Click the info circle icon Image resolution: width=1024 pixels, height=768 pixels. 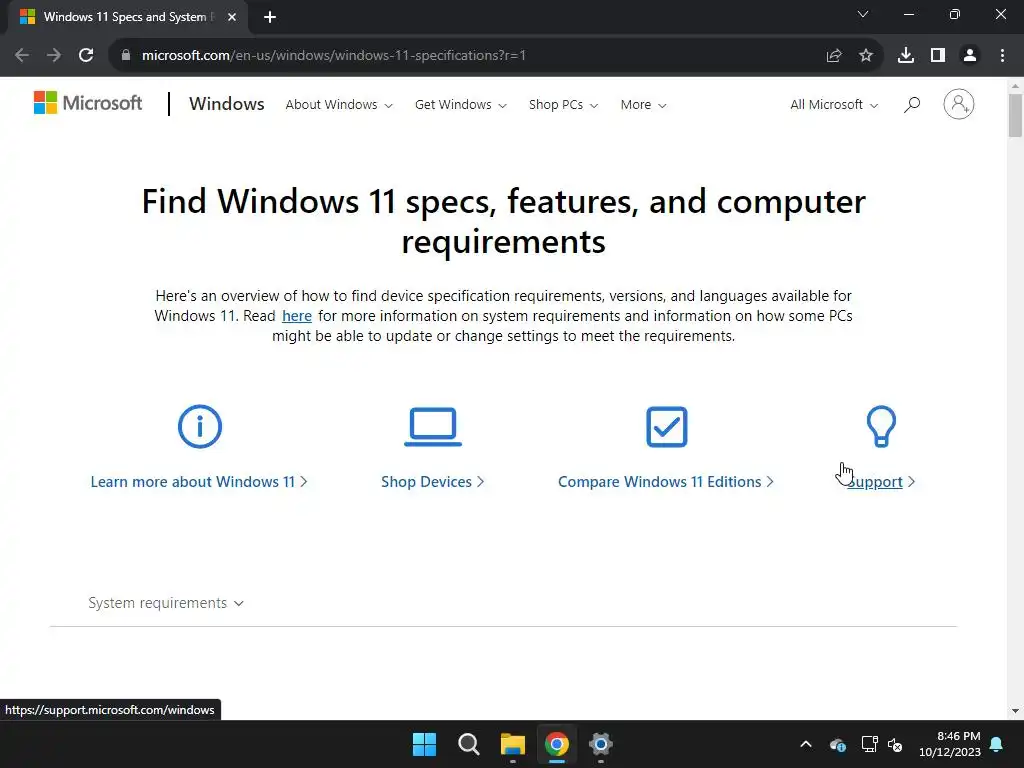[200, 426]
